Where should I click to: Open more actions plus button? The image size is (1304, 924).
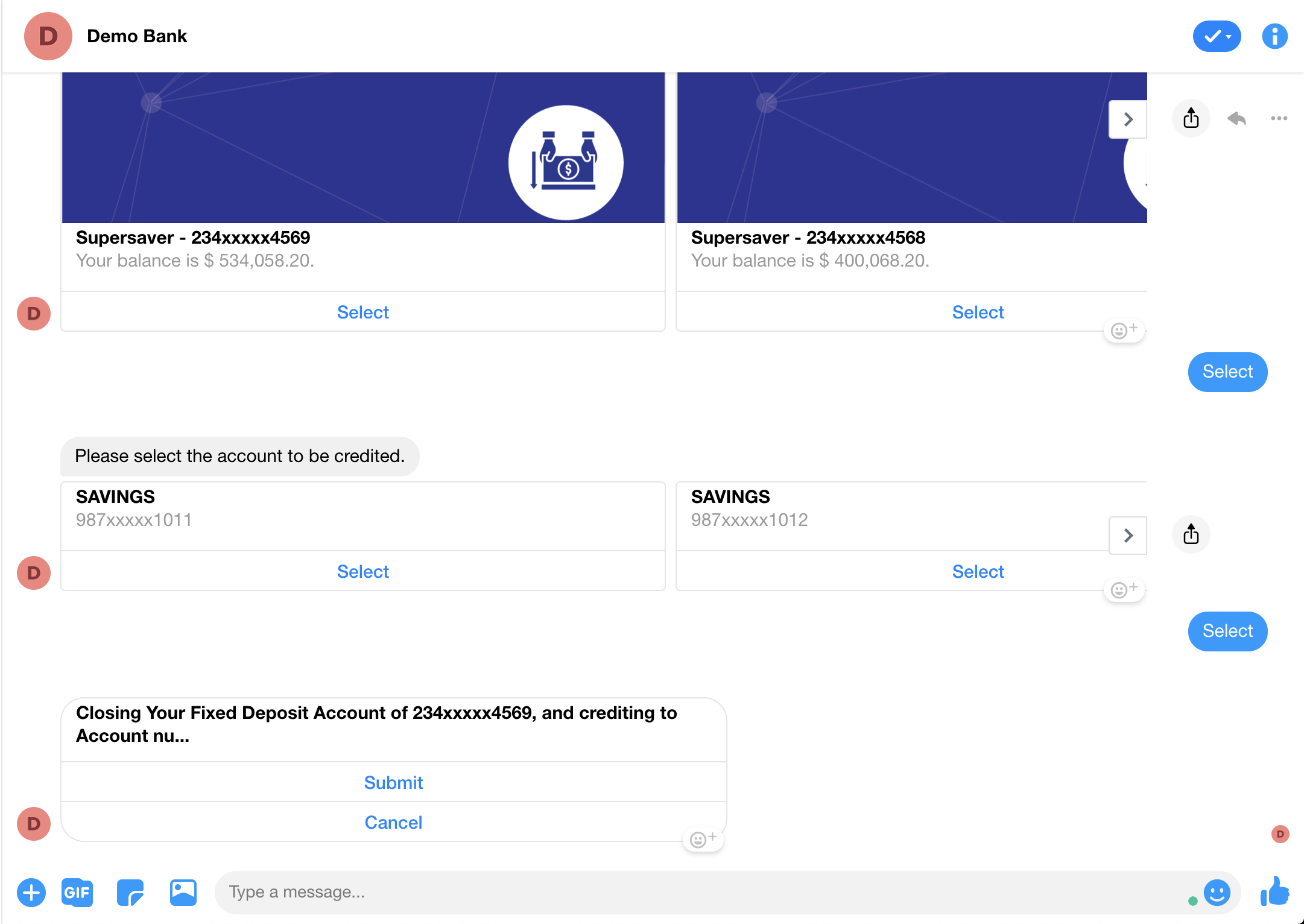(x=31, y=893)
